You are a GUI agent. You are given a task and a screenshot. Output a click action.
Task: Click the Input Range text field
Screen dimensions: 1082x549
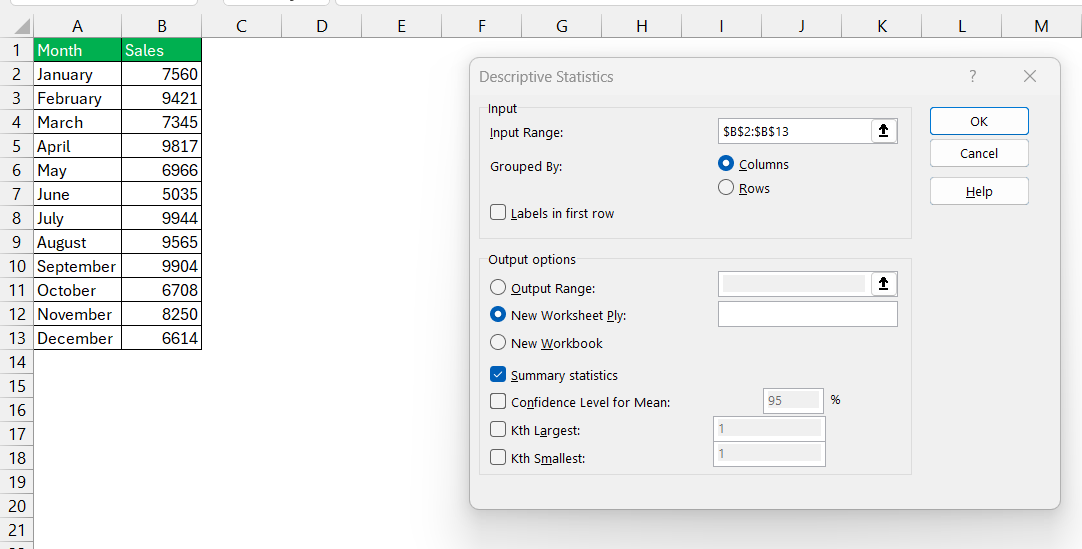[x=794, y=131]
